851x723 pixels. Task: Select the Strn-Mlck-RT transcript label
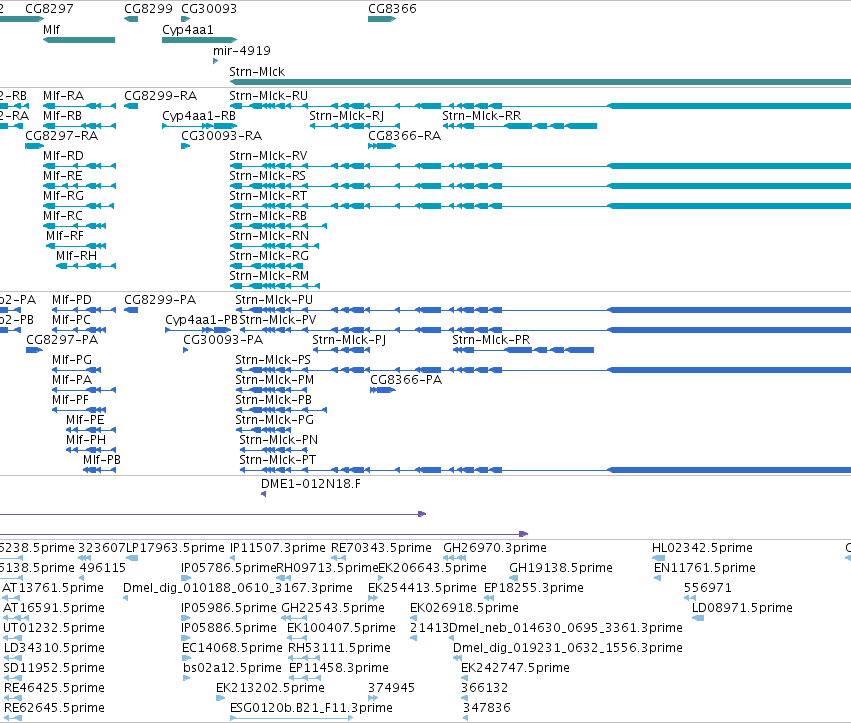268,195
